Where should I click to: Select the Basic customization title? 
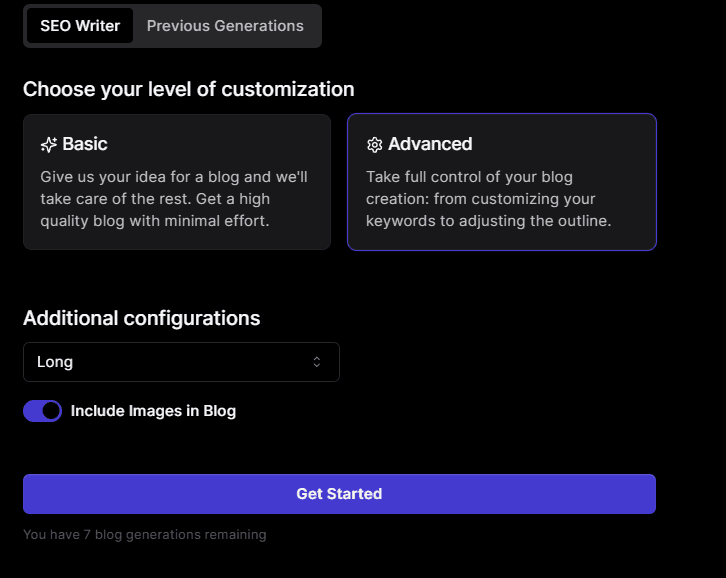(84, 144)
